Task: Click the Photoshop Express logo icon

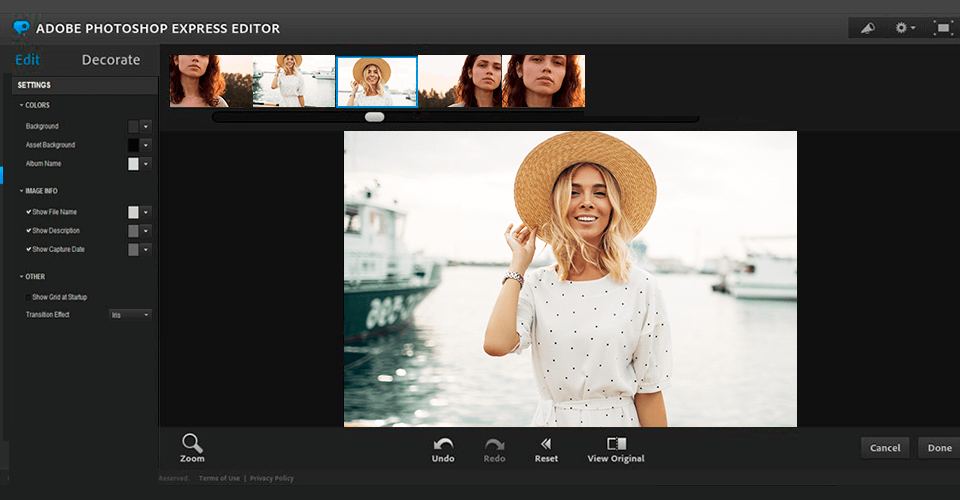Action: point(21,28)
